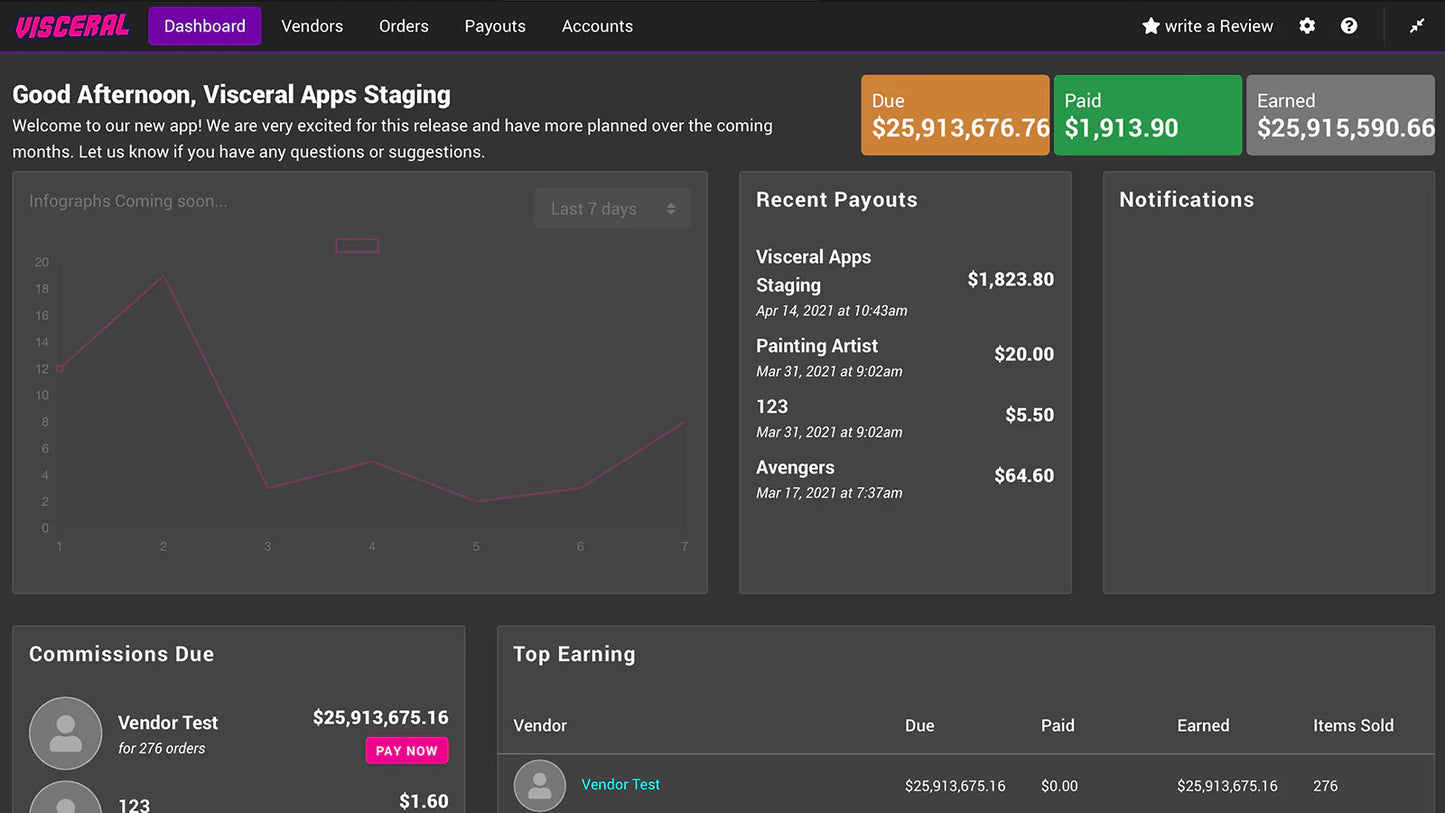The width and height of the screenshot is (1445, 813).
Task: Click write a Review
Action: [1218, 26]
